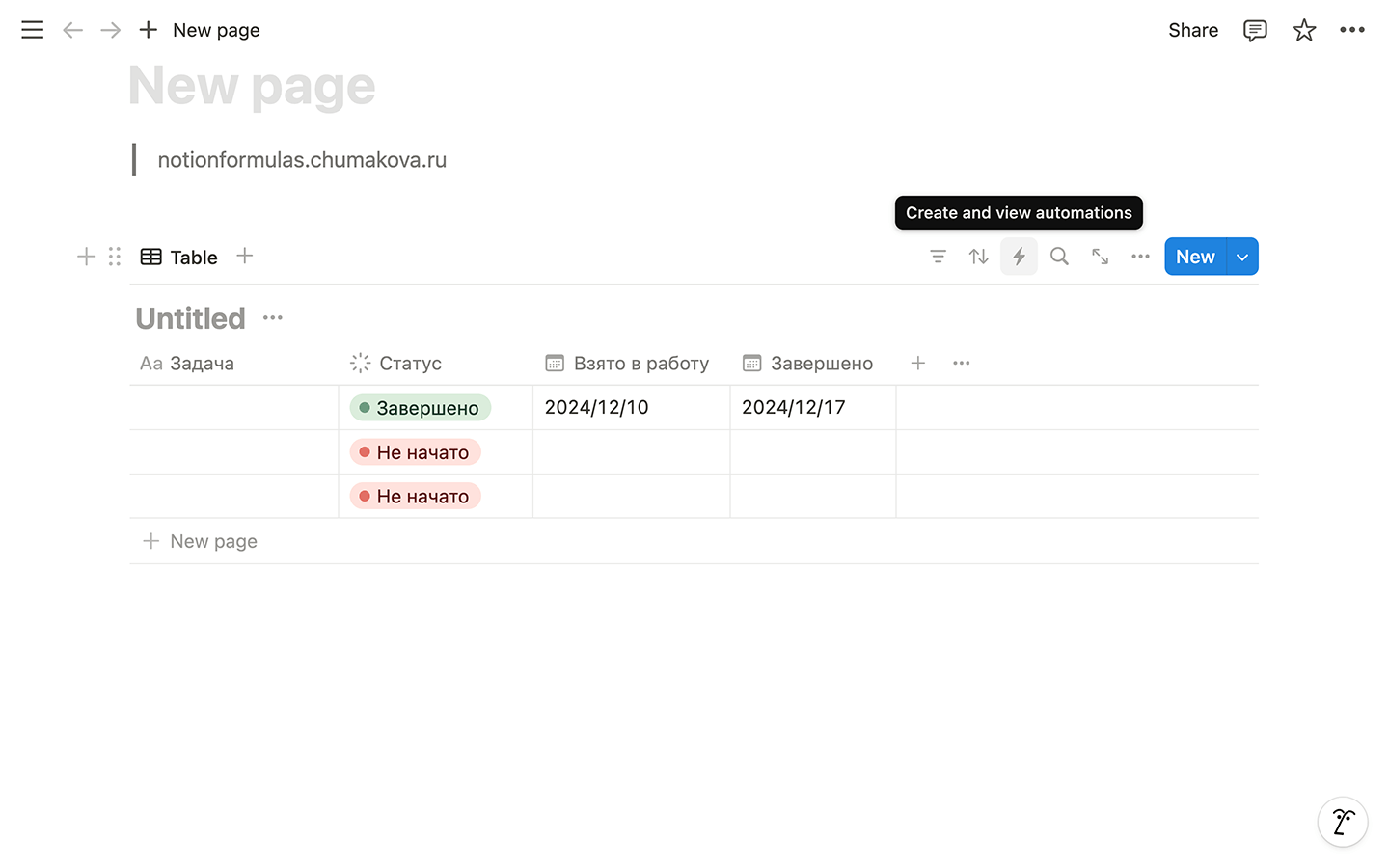Image resolution: width=1389 pixels, height=868 pixels.
Task: Open the page comments icon
Action: point(1255,30)
